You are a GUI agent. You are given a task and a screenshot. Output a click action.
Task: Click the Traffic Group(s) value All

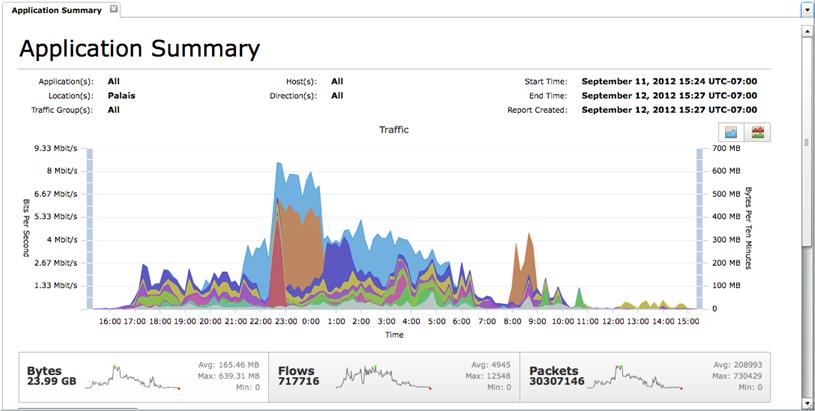(113, 110)
